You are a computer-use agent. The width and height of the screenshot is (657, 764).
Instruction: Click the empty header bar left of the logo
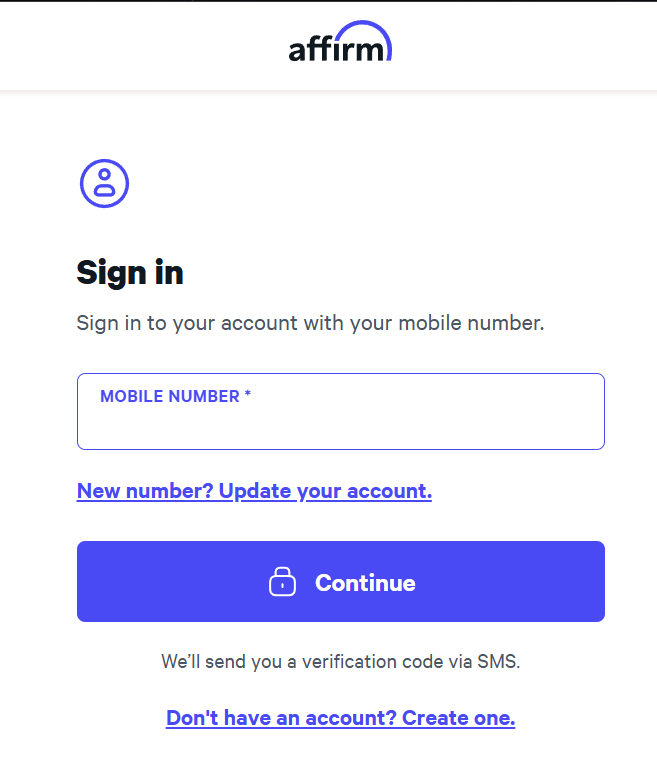130,45
